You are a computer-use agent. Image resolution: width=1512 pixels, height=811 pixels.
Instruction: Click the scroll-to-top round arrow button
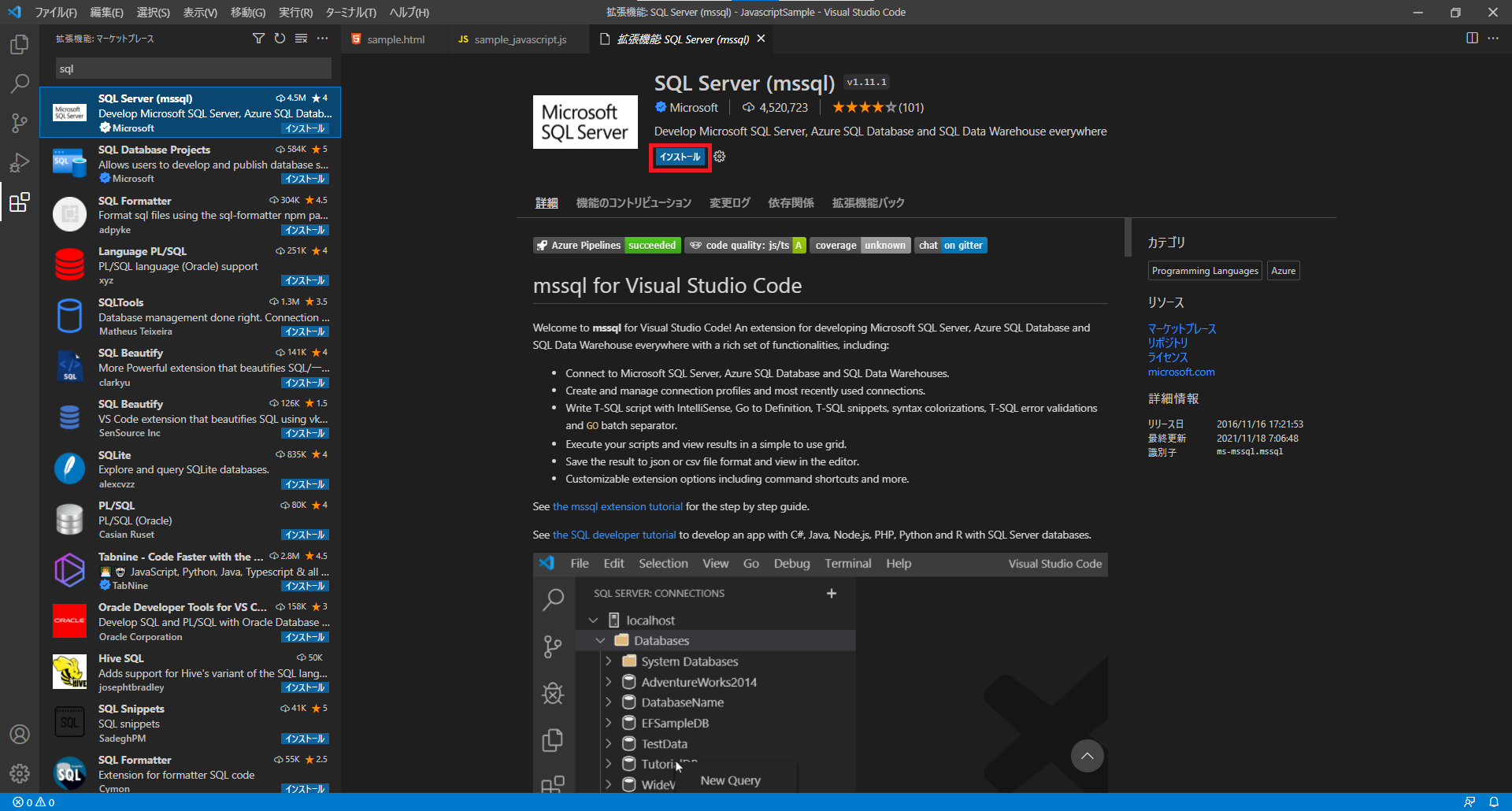[x=1087, y=756]
